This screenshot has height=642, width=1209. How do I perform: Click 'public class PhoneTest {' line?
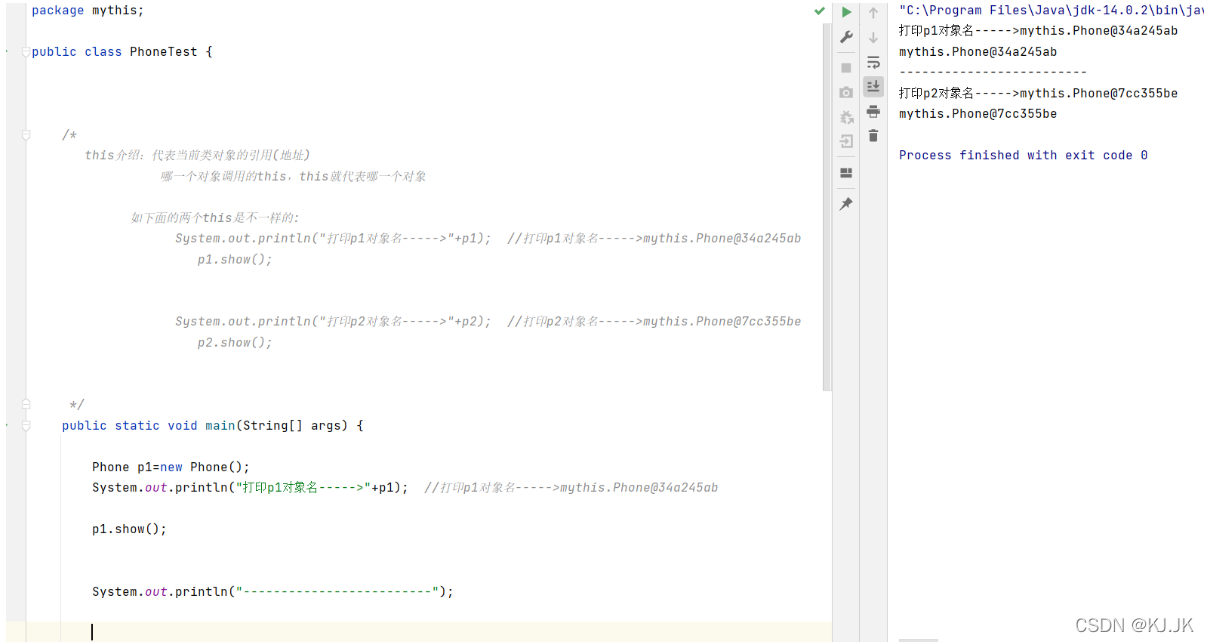click(x=122, y=52)
